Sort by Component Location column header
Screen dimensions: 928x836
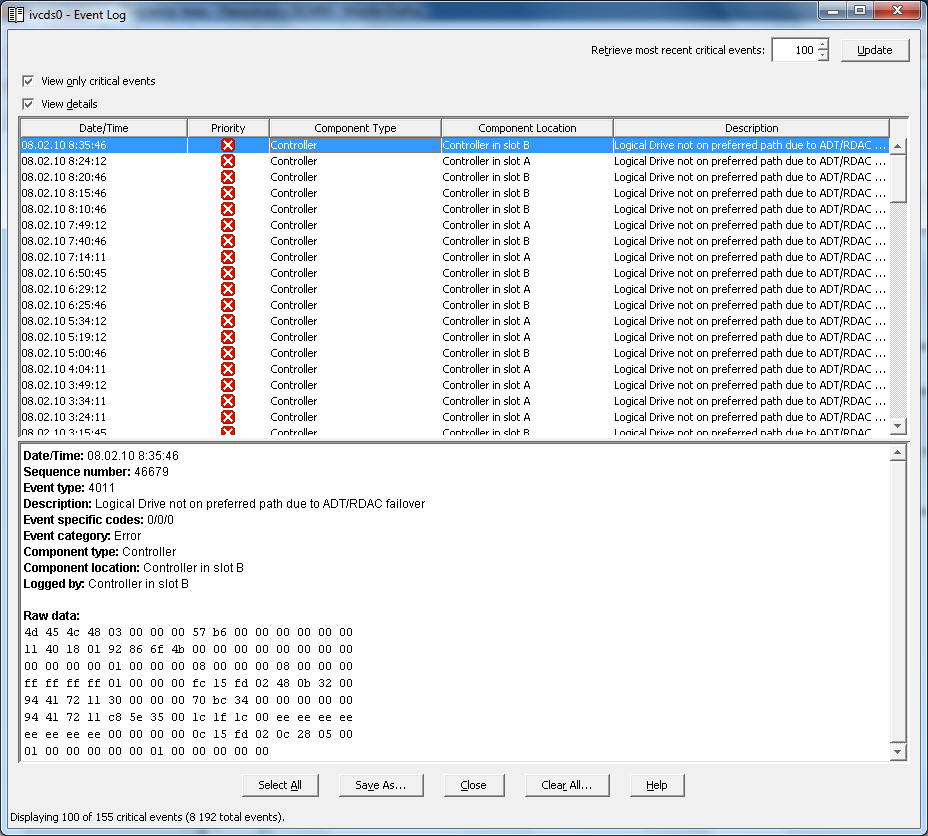[x=527, y=128]
